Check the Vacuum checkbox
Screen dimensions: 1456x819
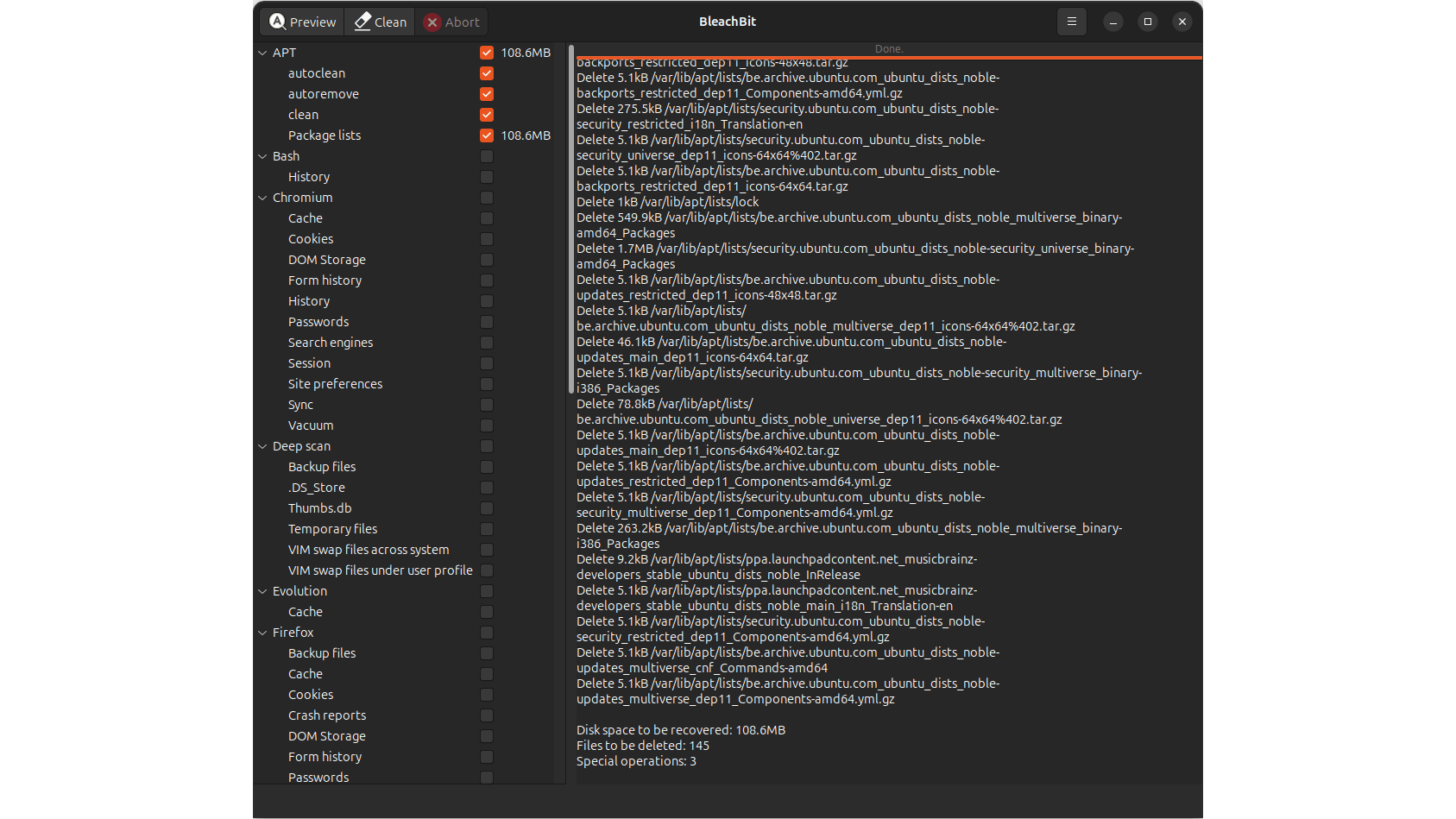pyautogui.click(x=487, y=425)
